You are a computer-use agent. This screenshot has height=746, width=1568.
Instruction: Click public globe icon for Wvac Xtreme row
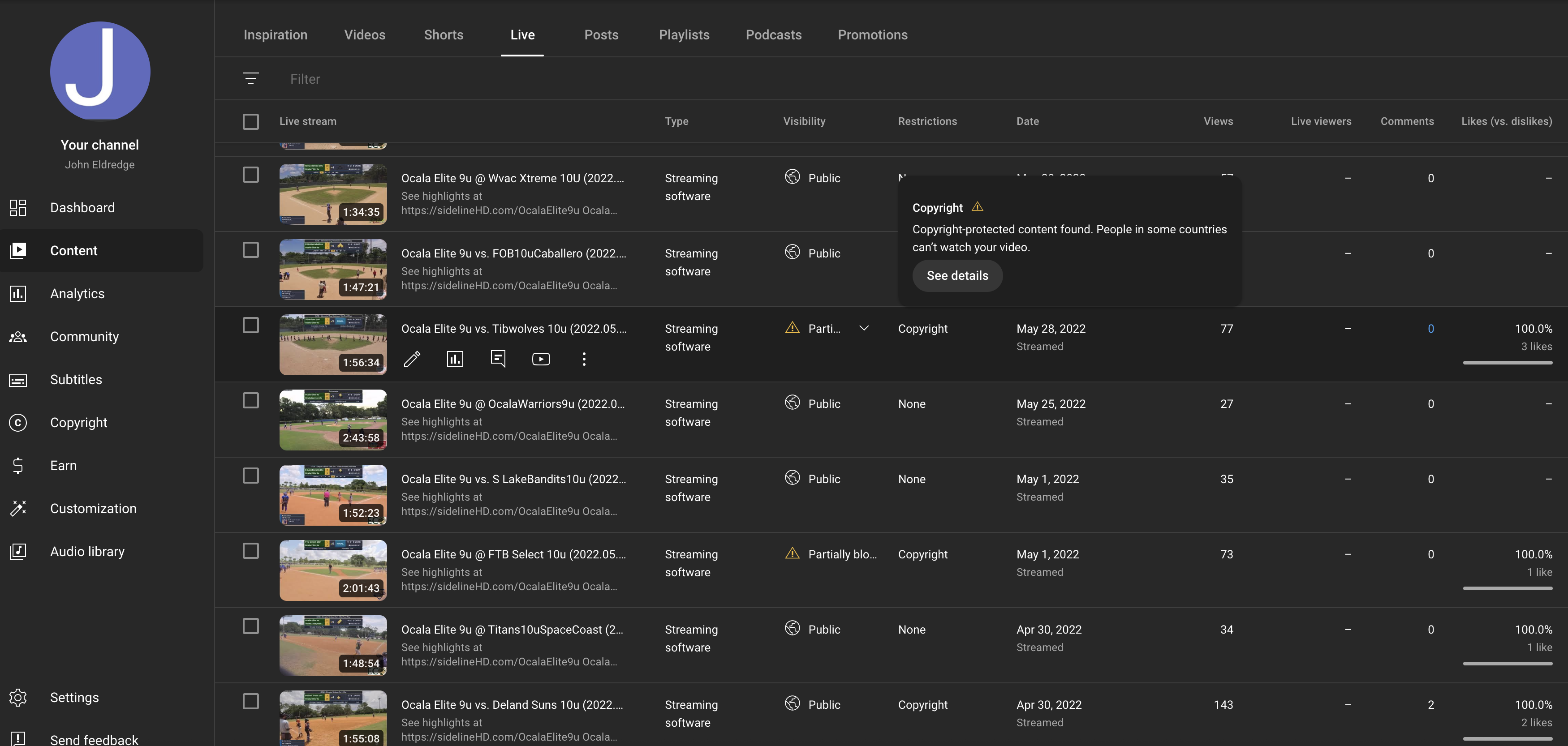pos(793,177)
